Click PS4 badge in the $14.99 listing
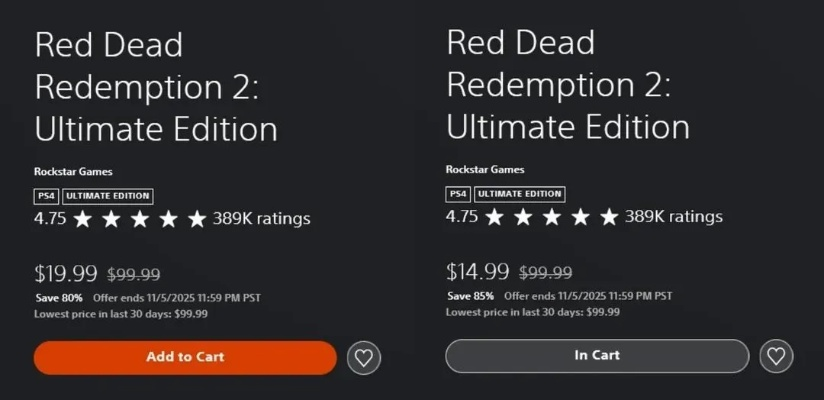The height and width of the screenshot is (400, 824). point(458,194)
